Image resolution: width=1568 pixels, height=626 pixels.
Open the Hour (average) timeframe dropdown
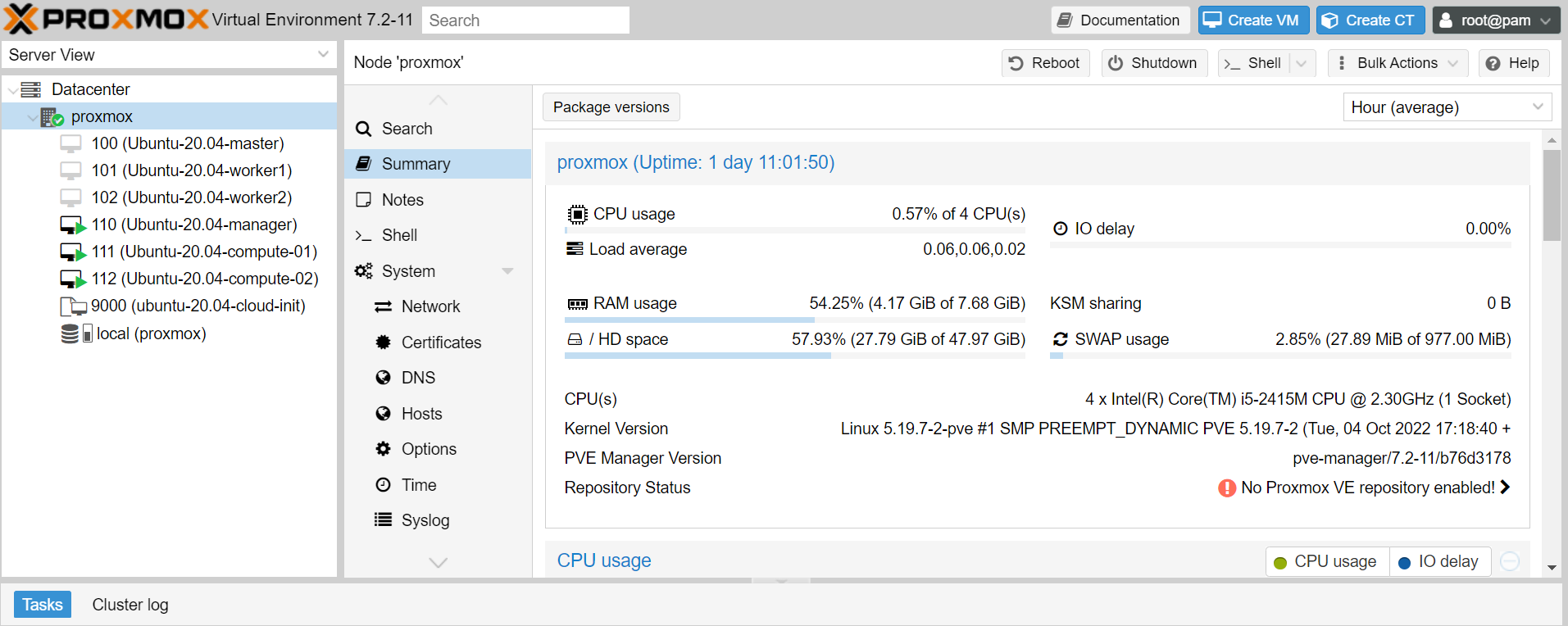point(1538,107)
